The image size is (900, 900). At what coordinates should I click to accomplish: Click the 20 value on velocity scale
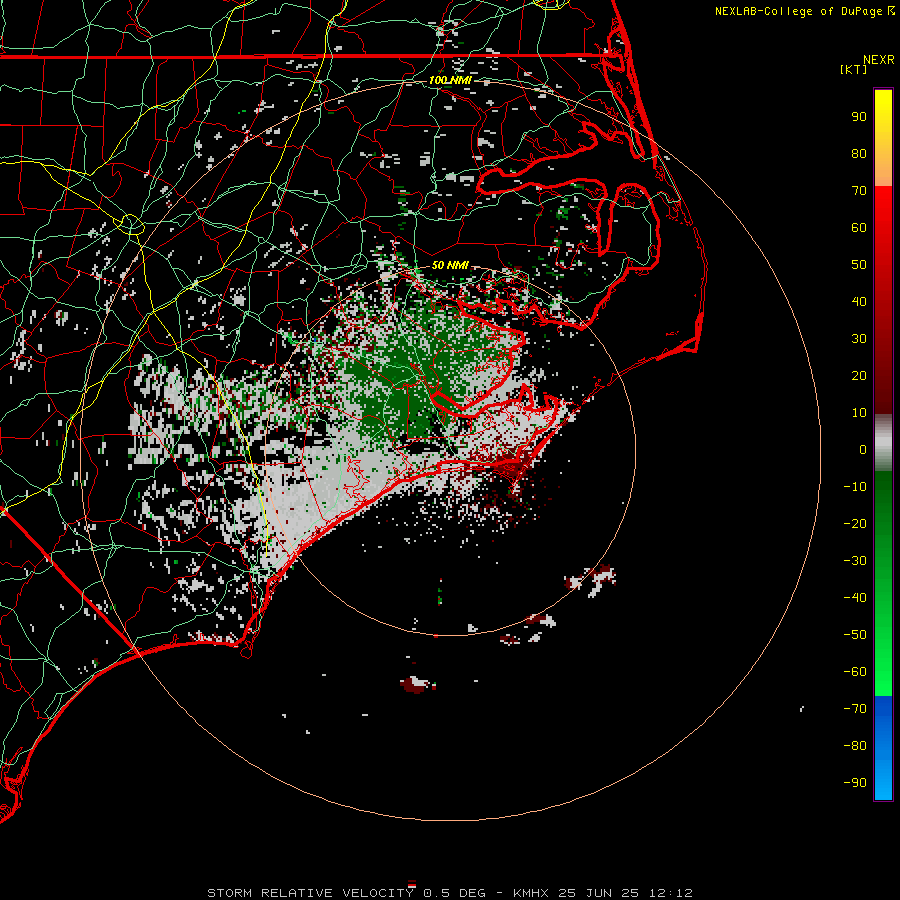859,376
